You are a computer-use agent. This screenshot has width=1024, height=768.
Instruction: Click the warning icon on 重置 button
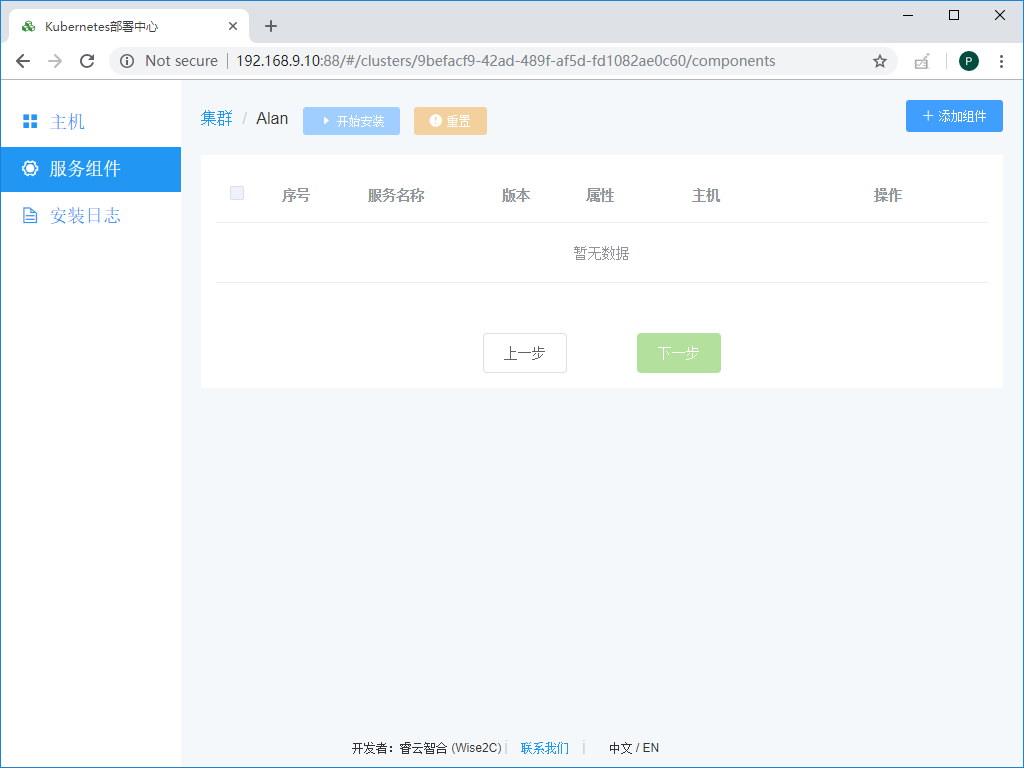pos(434,121)
